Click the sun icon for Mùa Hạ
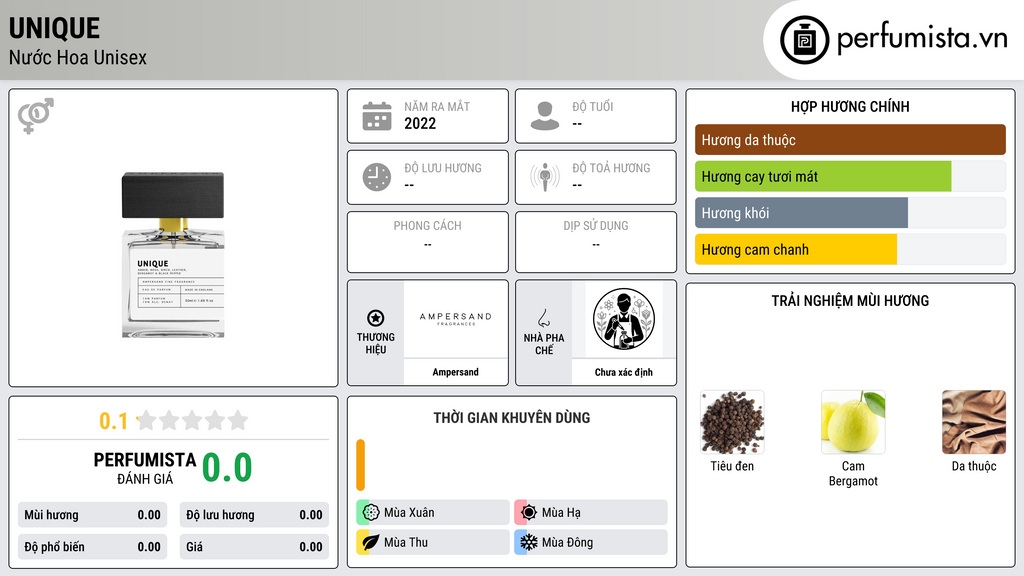1024x576 pixels. tap(528, 513)
